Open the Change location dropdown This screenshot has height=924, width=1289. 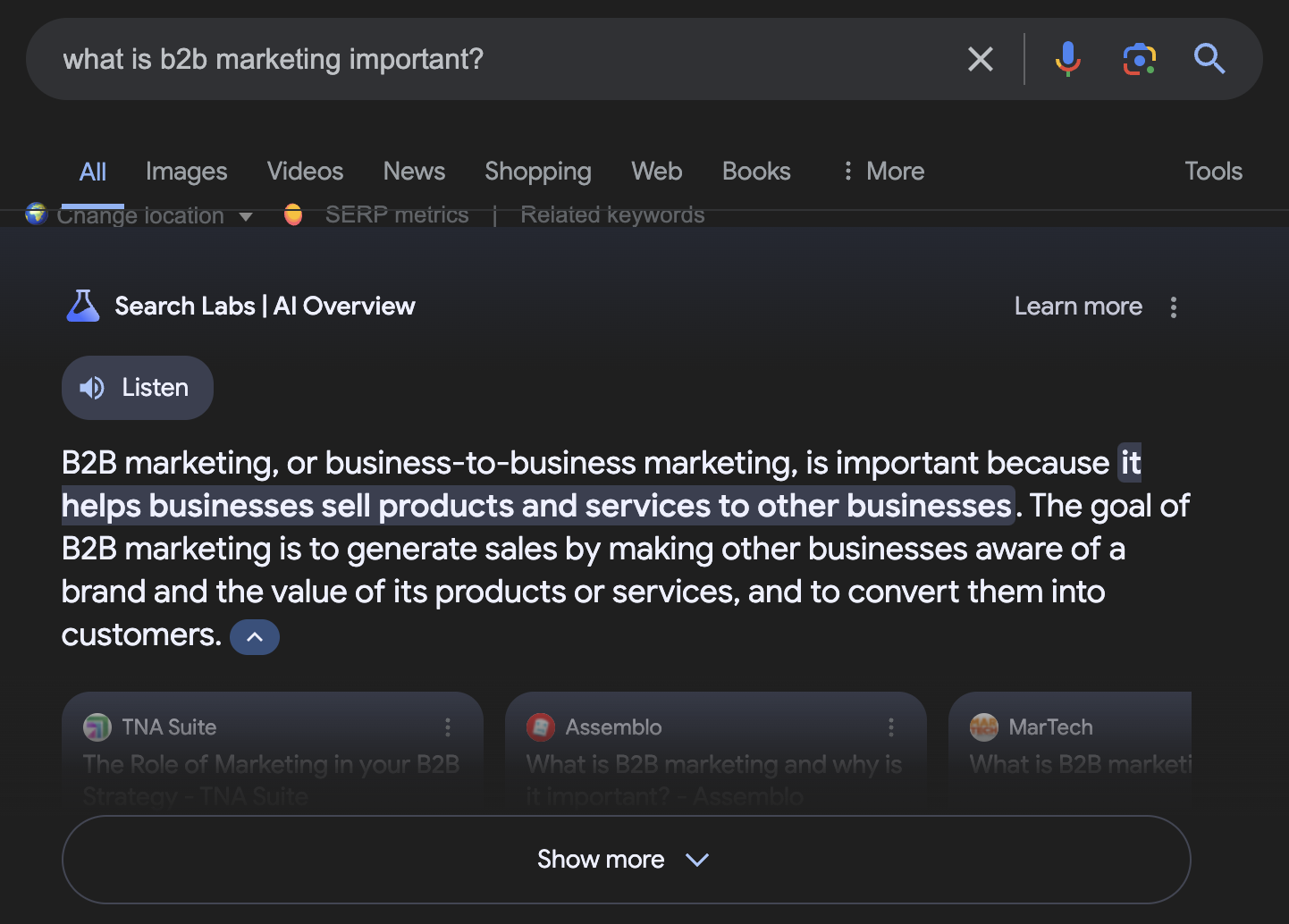pyautogui.click(x=154, y=215)
